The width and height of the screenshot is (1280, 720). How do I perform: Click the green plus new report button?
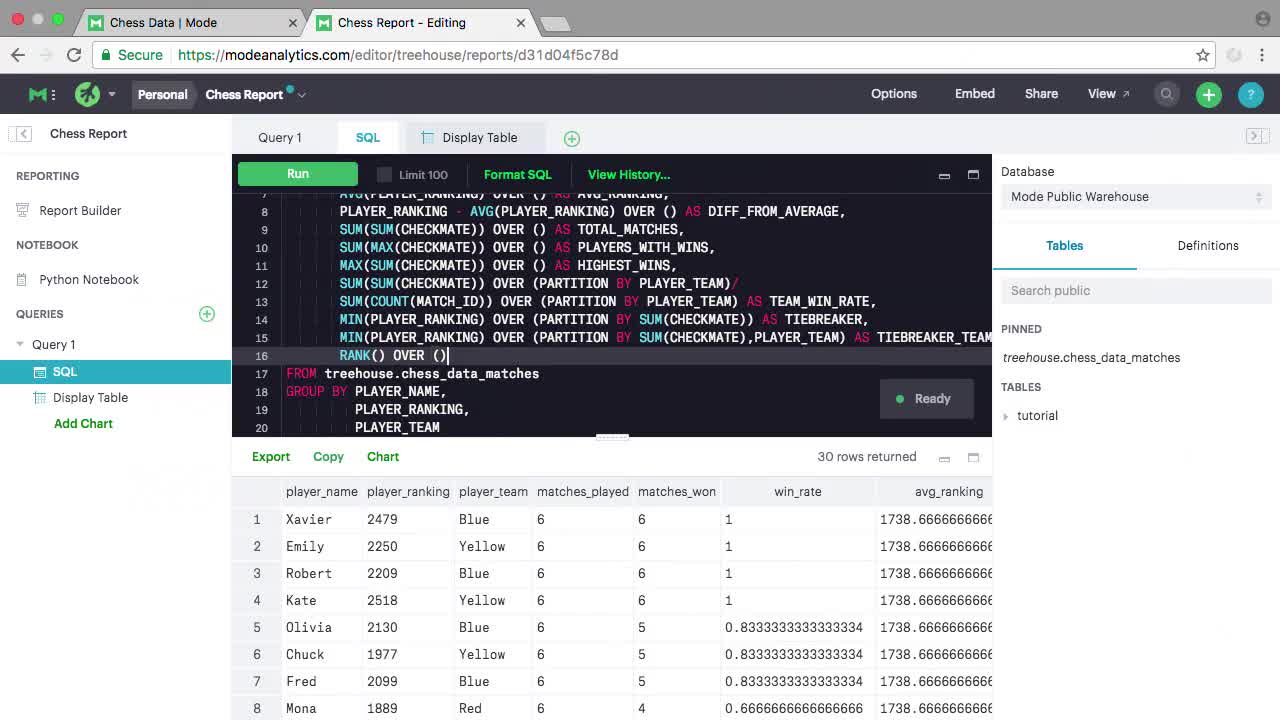click(1209, 94)
